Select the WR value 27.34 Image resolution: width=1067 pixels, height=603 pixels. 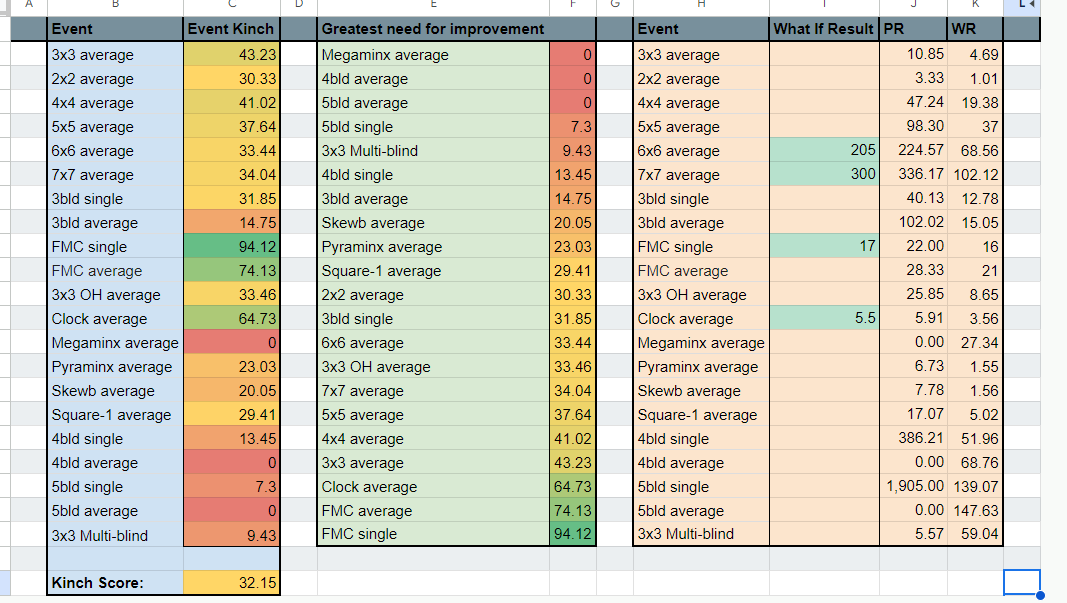(x=975, y=342)
